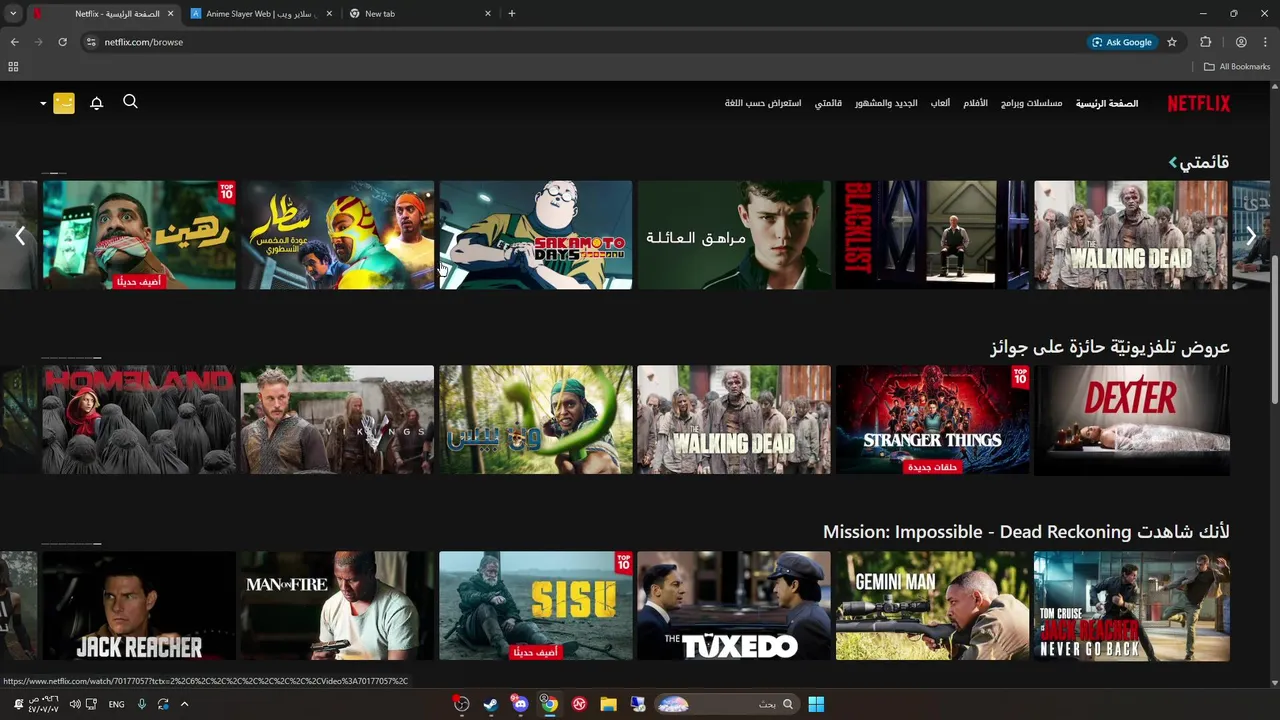The image size is (1280, 720).
Task: Open Sakamoto Days thumbnail
Action: [x=536, y=235]
